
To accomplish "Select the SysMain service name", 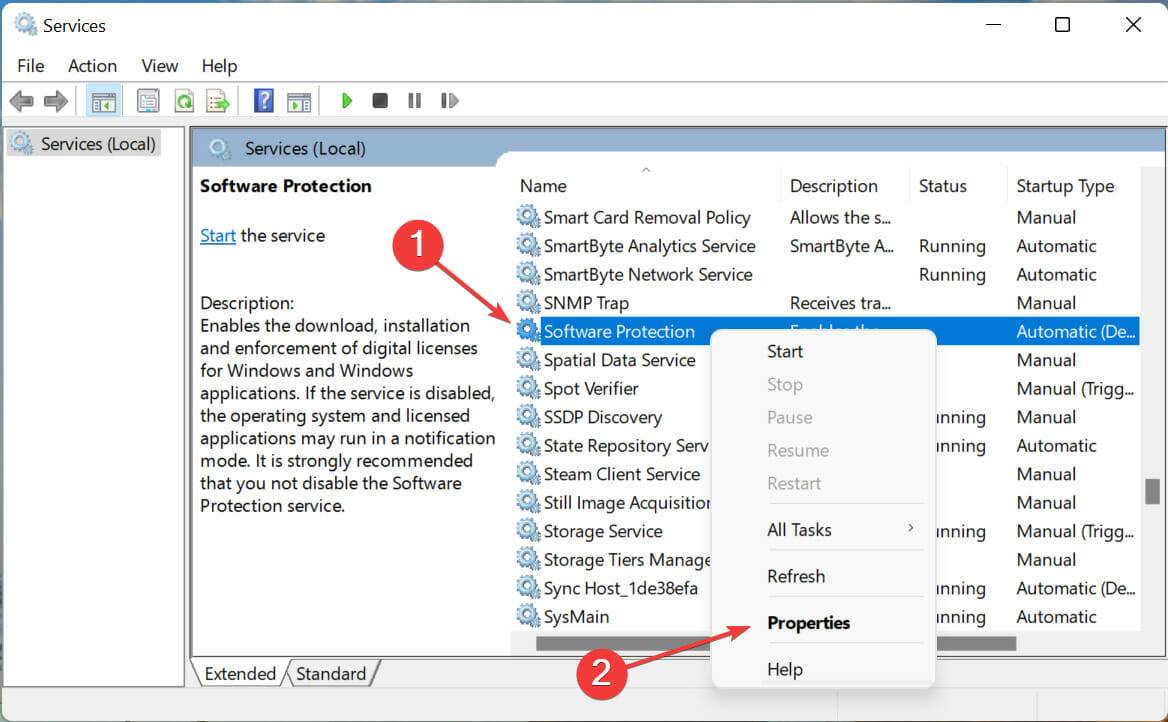I will tap(577, 616).
